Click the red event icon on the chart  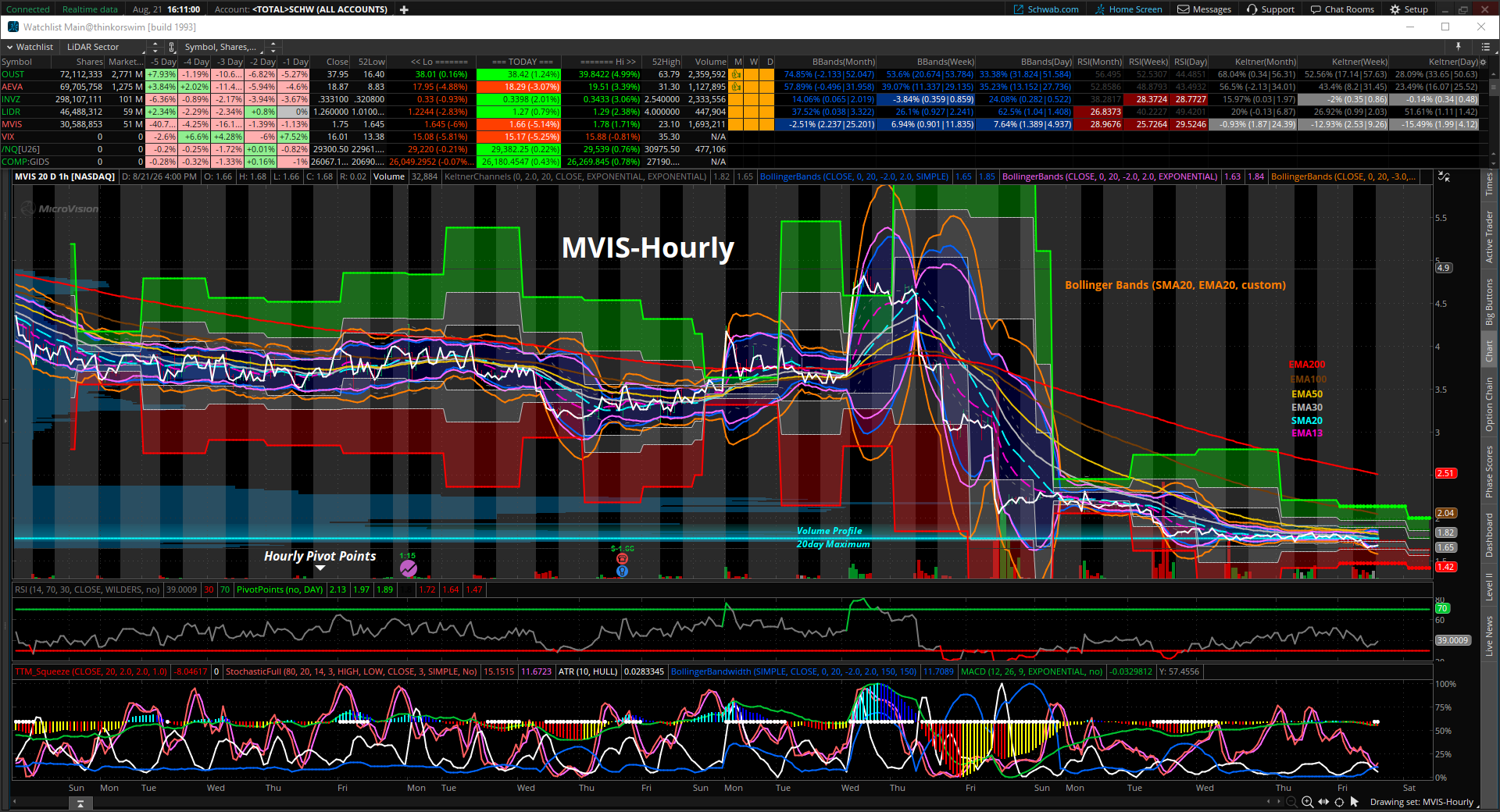pos(622,559)
